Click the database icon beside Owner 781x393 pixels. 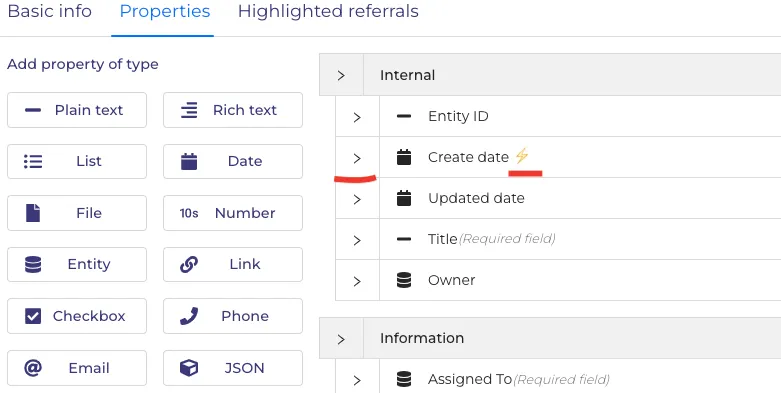404,280
